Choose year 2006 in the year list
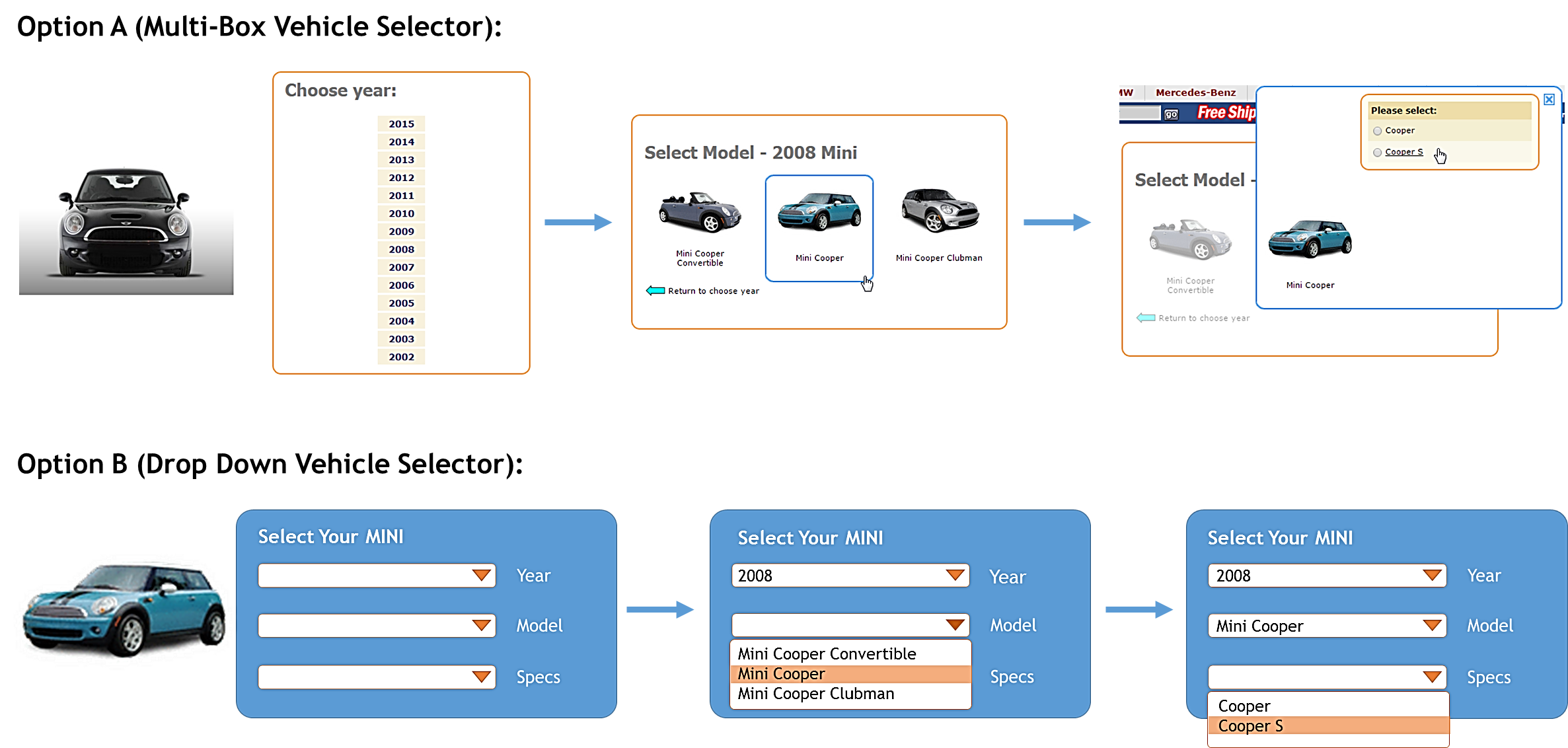The image size is (1568, 748). (x=401, y=285)
